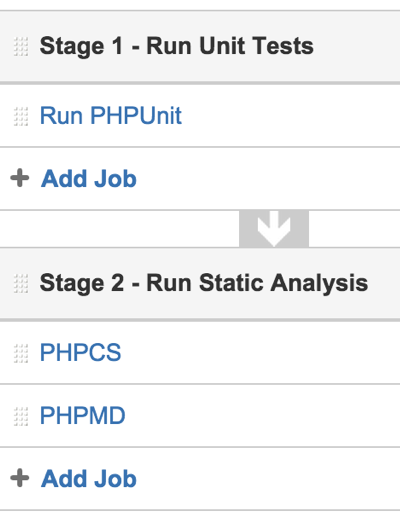The width and height of the screenshot is (400, 527).
Task: Select Stage 2 - Run Static Analysis title
Action: click(204, 283)
